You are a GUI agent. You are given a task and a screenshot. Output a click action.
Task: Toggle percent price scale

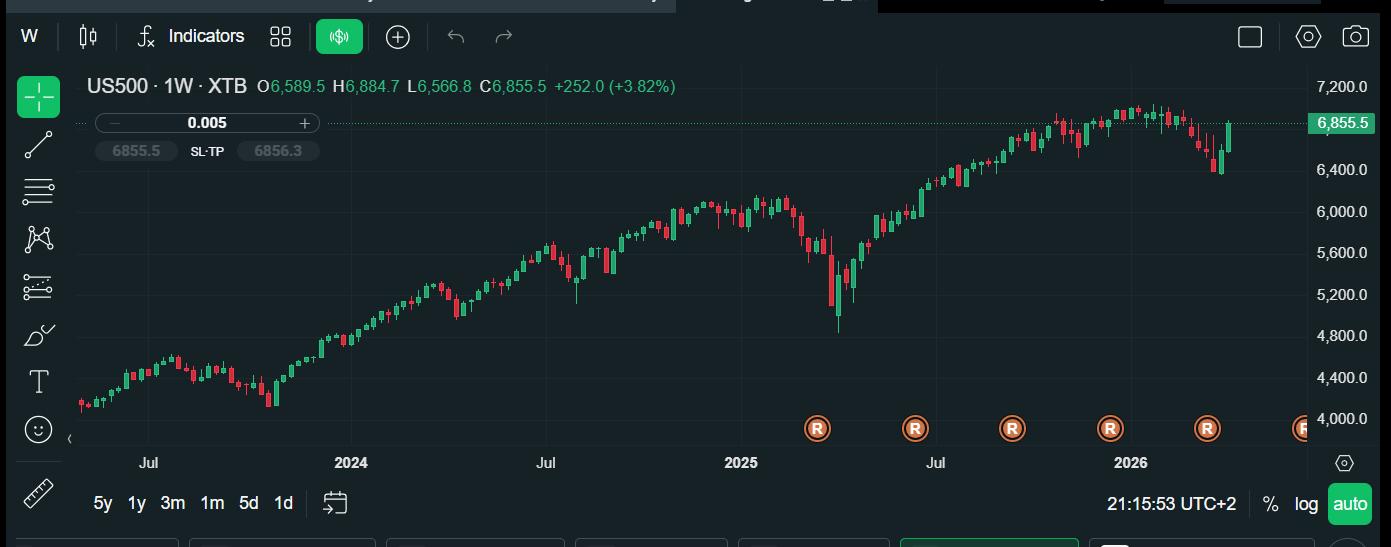[x=1271, y=504]
